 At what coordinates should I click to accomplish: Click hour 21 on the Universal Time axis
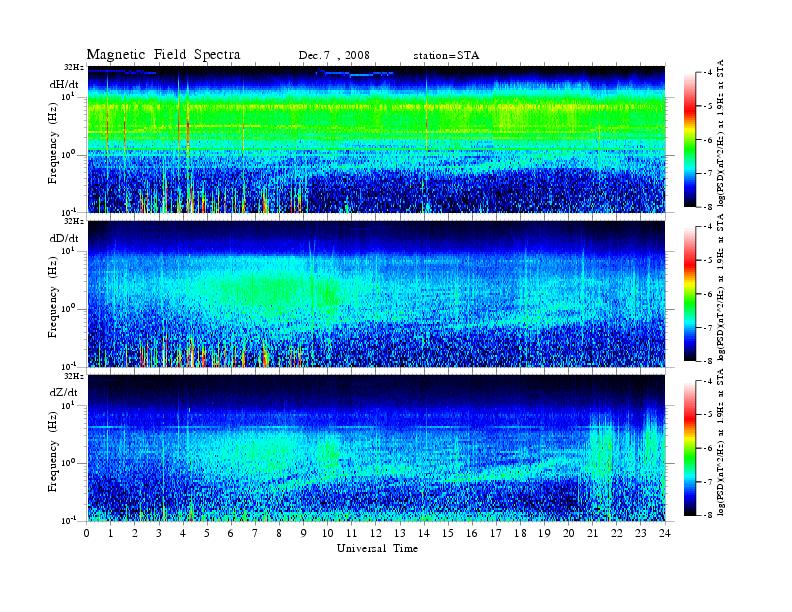pyautogui.click(x=592, y=533)
